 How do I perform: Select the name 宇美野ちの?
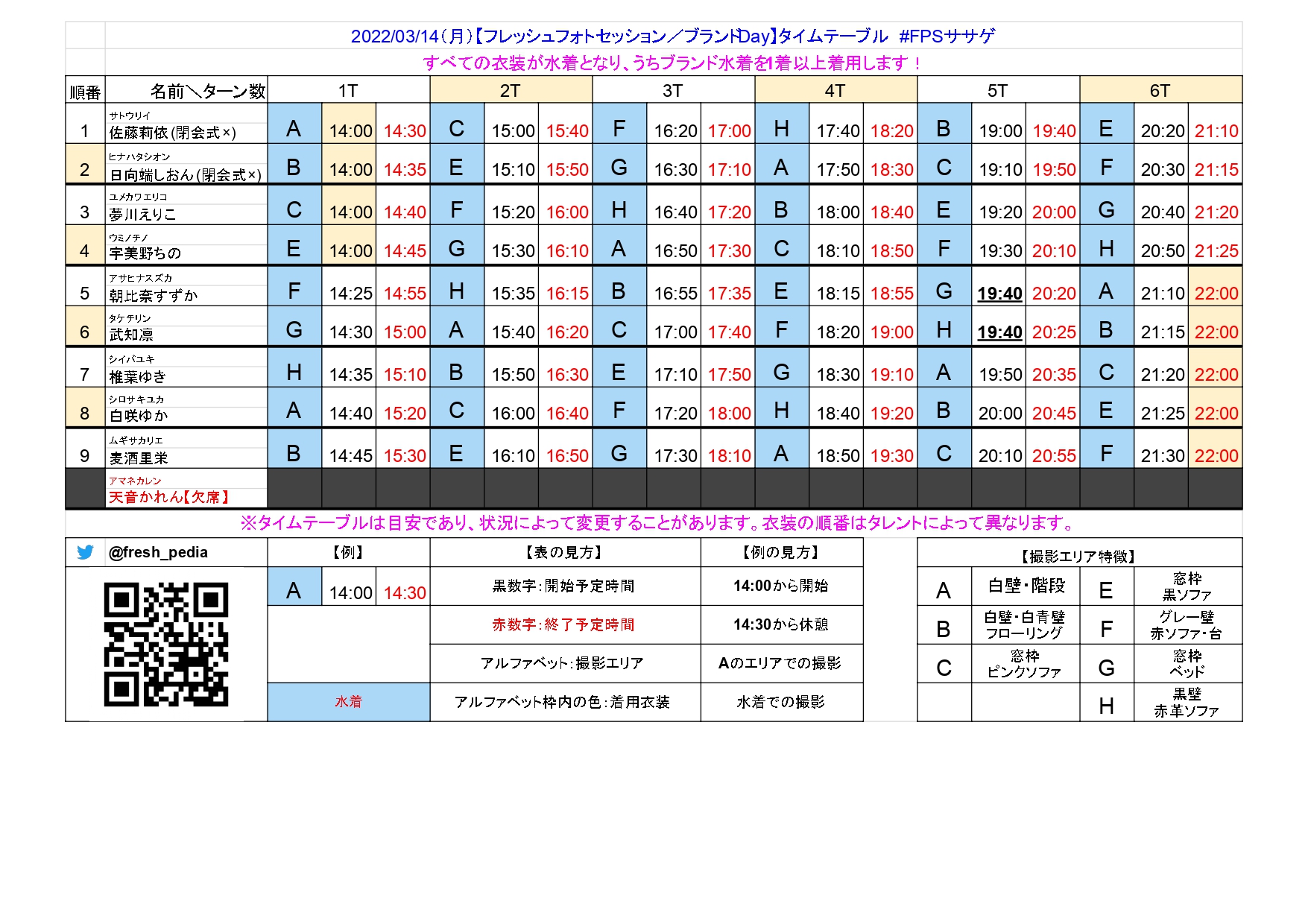click(x=145, y=253)
